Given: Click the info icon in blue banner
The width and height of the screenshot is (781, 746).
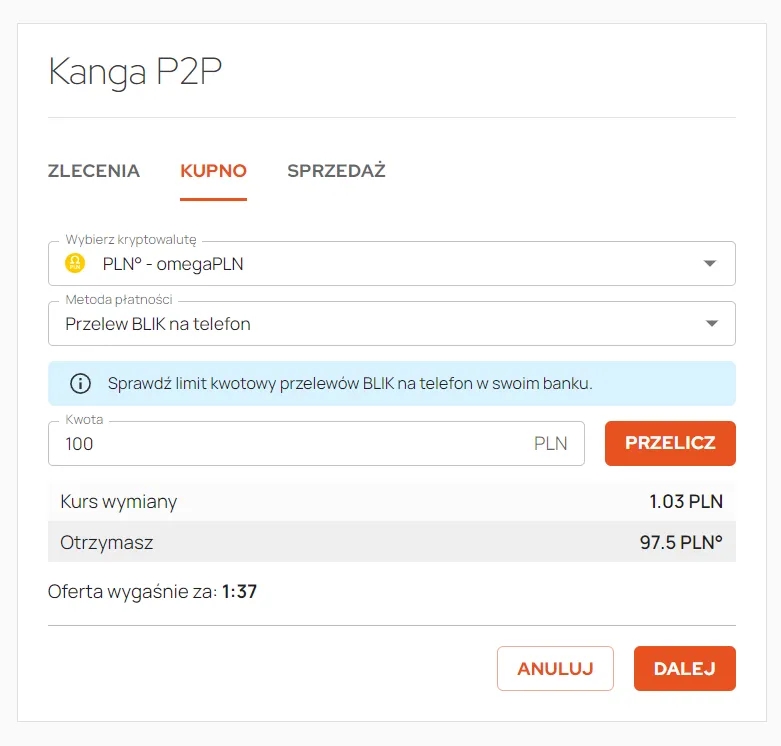Looking at the screenshot, I should tap(80, 383).
